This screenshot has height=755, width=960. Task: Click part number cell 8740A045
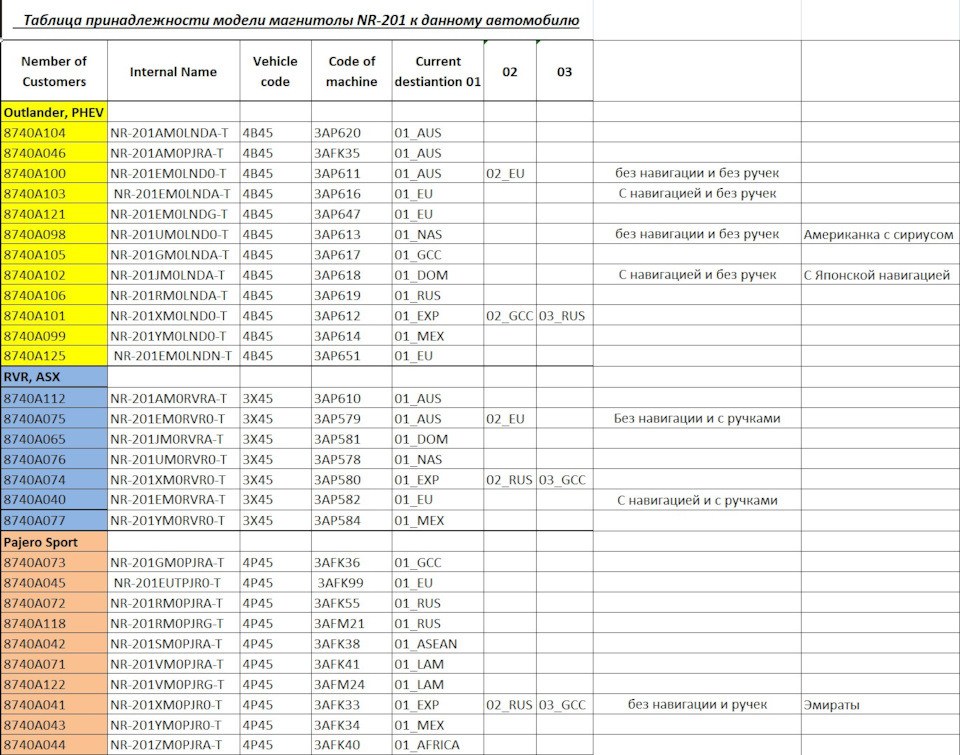click(x=54, y=582)
